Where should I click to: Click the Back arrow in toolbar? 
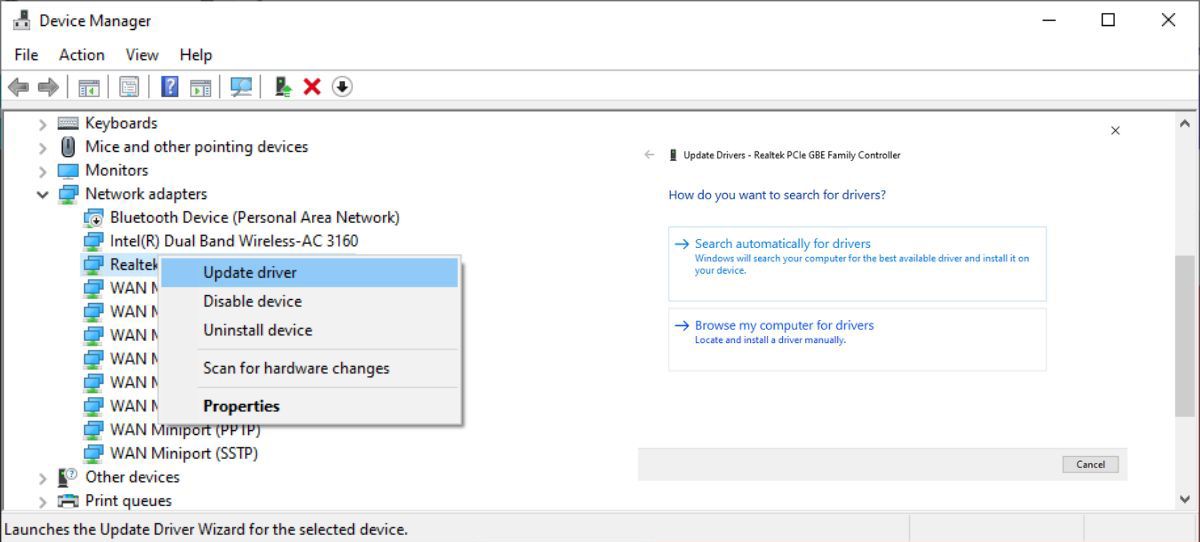pyautogui.click(x=18, y=87)
